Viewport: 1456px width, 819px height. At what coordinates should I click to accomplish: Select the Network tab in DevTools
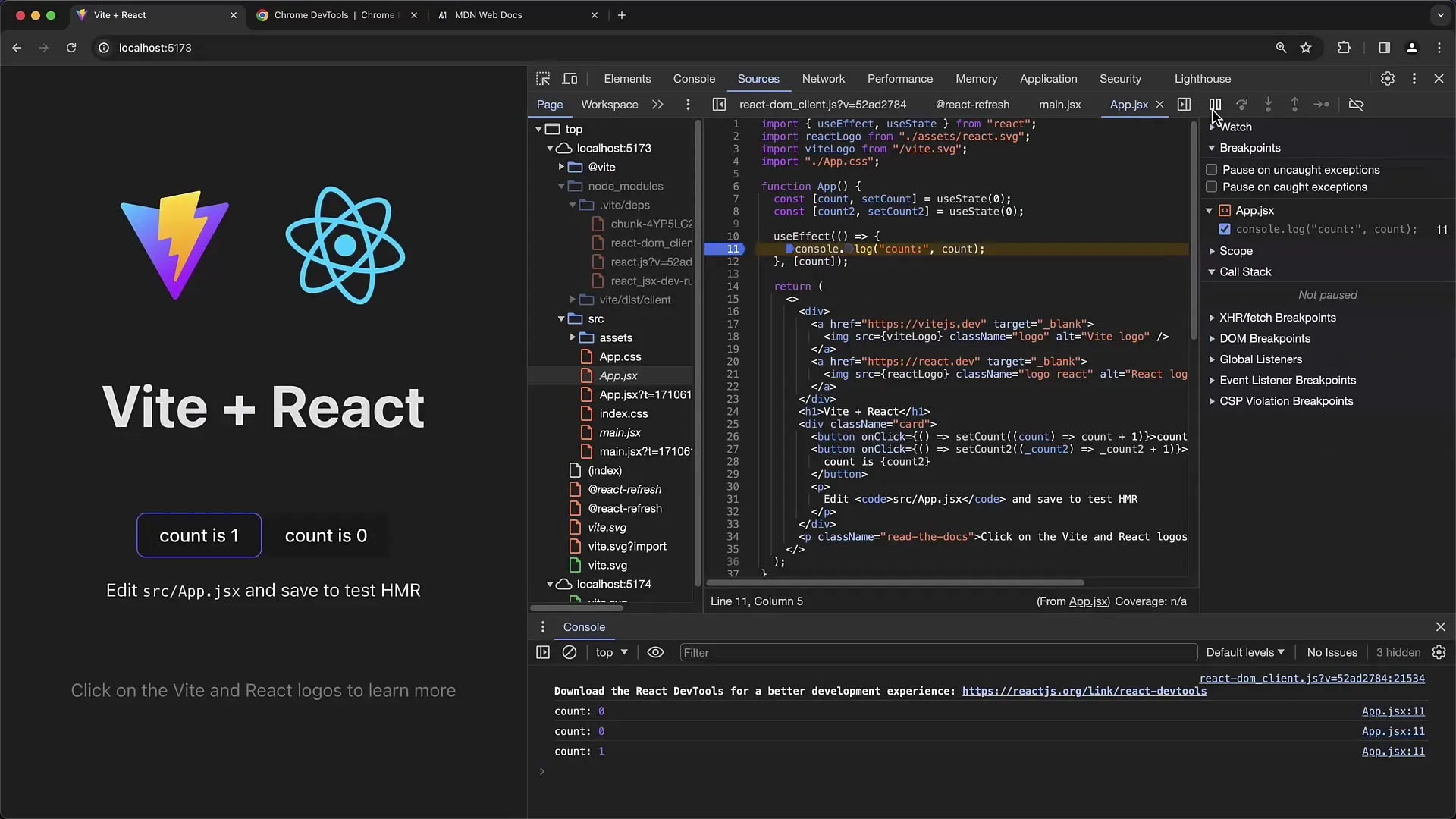click(822, 78)
